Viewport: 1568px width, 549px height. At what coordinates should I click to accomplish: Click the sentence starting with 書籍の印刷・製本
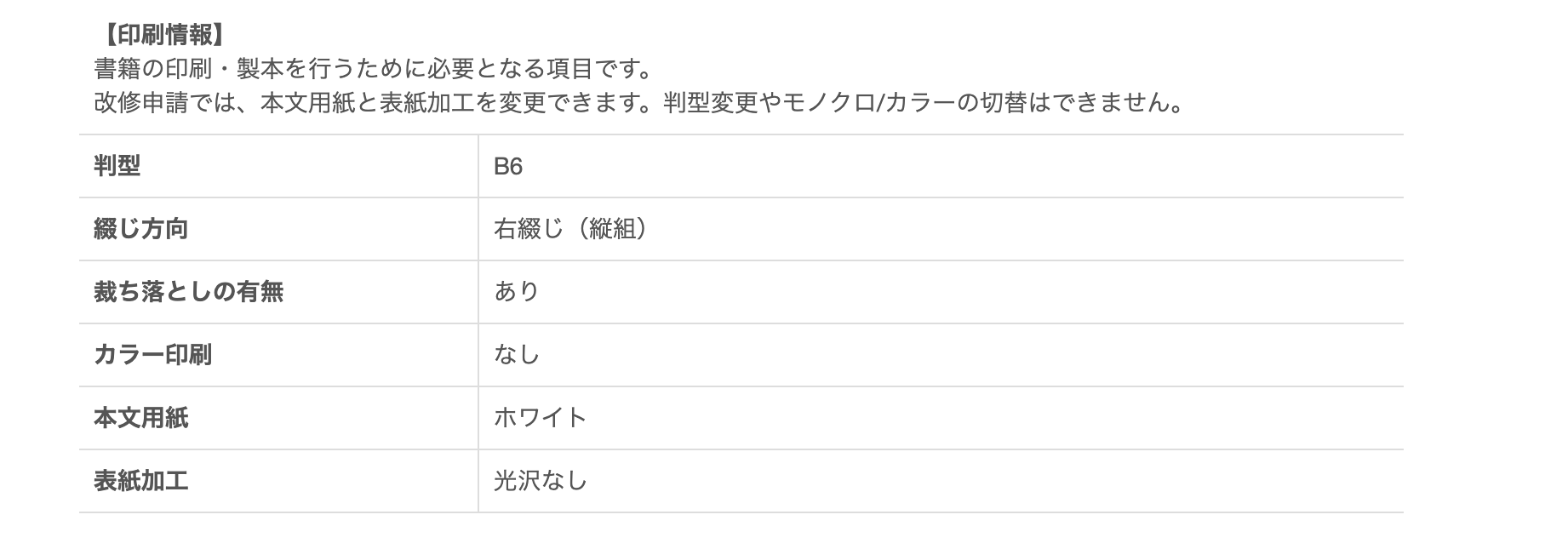pos(373,68)
